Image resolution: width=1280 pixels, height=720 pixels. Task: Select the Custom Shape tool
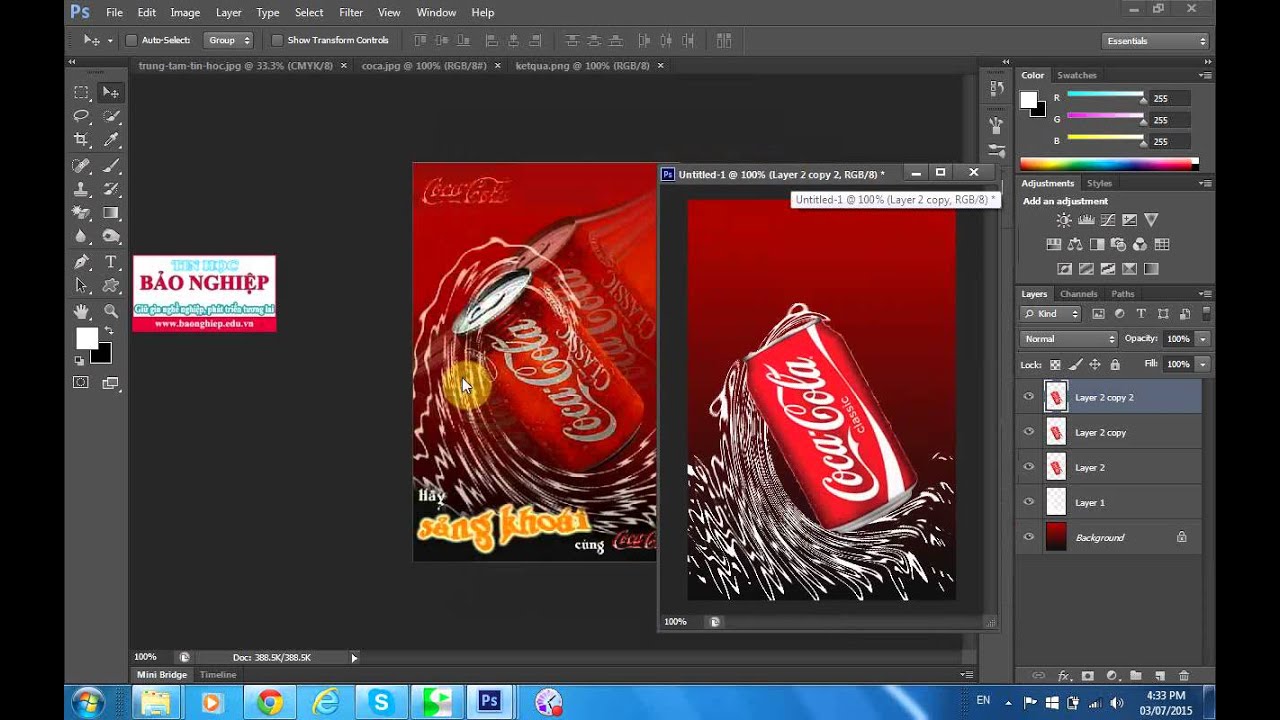click(x=111, y=286)
